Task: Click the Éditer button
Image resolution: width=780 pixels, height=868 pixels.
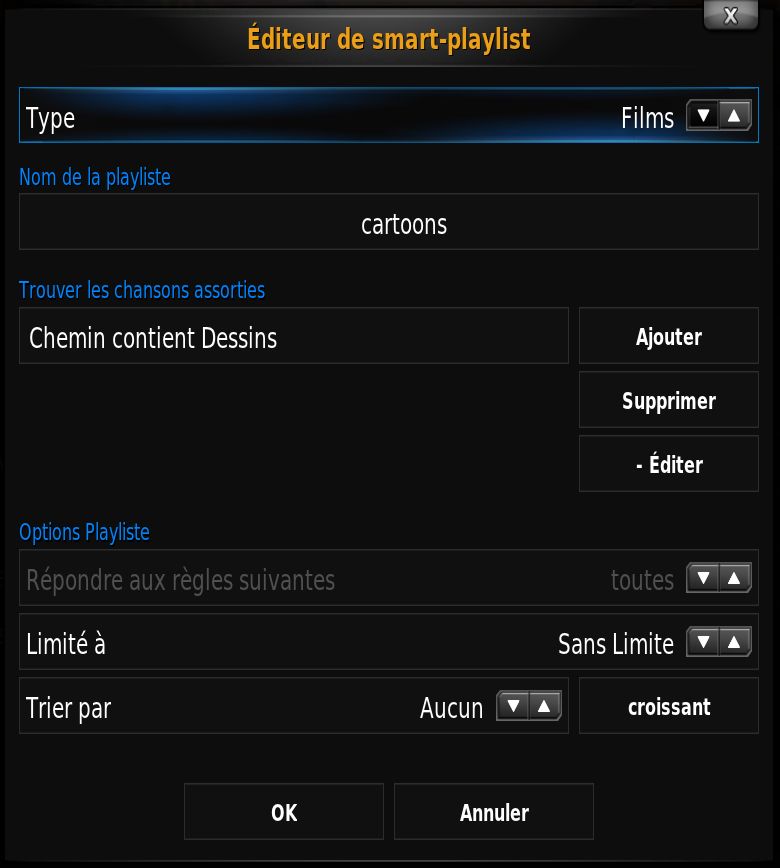Action: point(669,464)
